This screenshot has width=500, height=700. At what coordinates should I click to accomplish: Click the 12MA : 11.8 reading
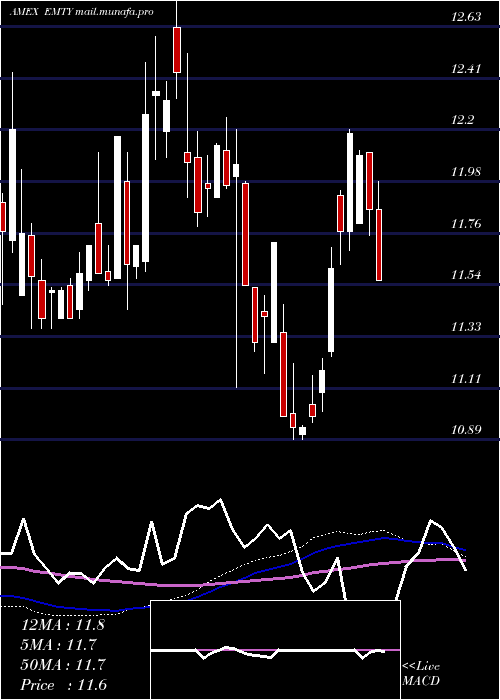pos(62,625)
